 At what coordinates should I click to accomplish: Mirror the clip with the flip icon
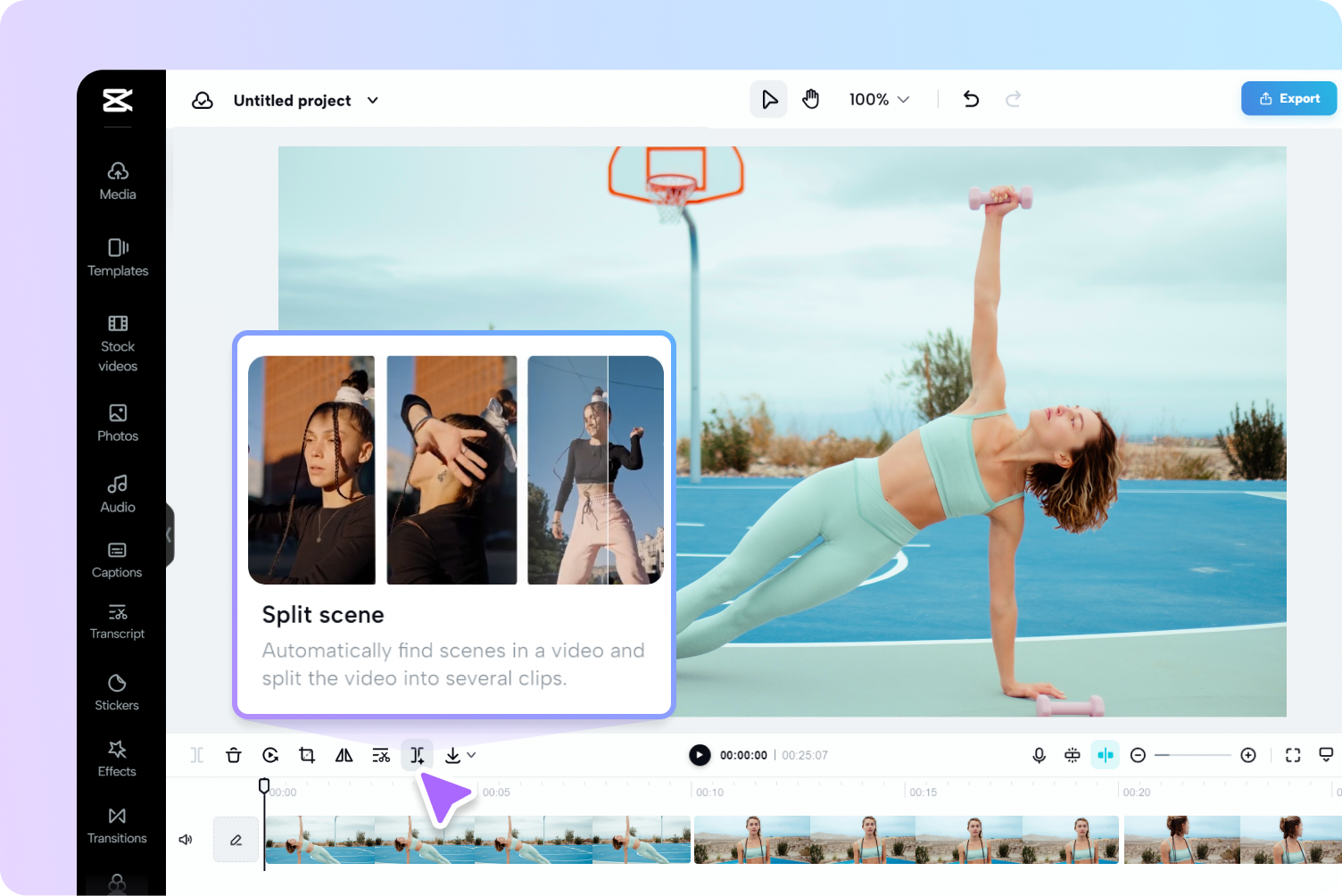[x=344, y=754]
